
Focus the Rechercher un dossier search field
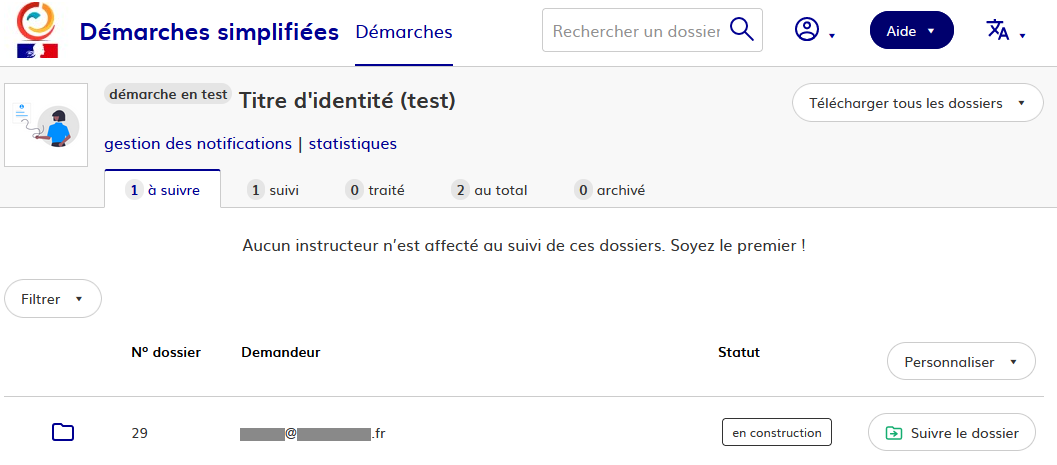(635, 31)
